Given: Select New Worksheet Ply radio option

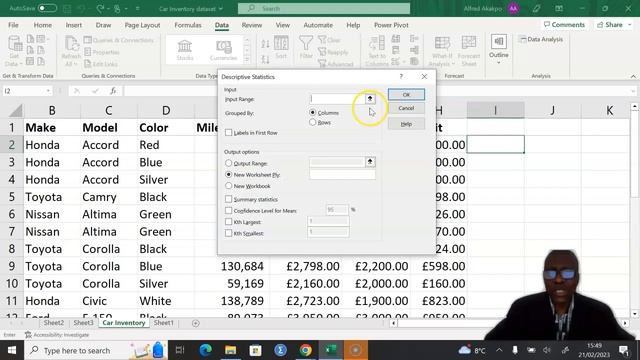Looking at the screenshot, I should coord(229,174).
